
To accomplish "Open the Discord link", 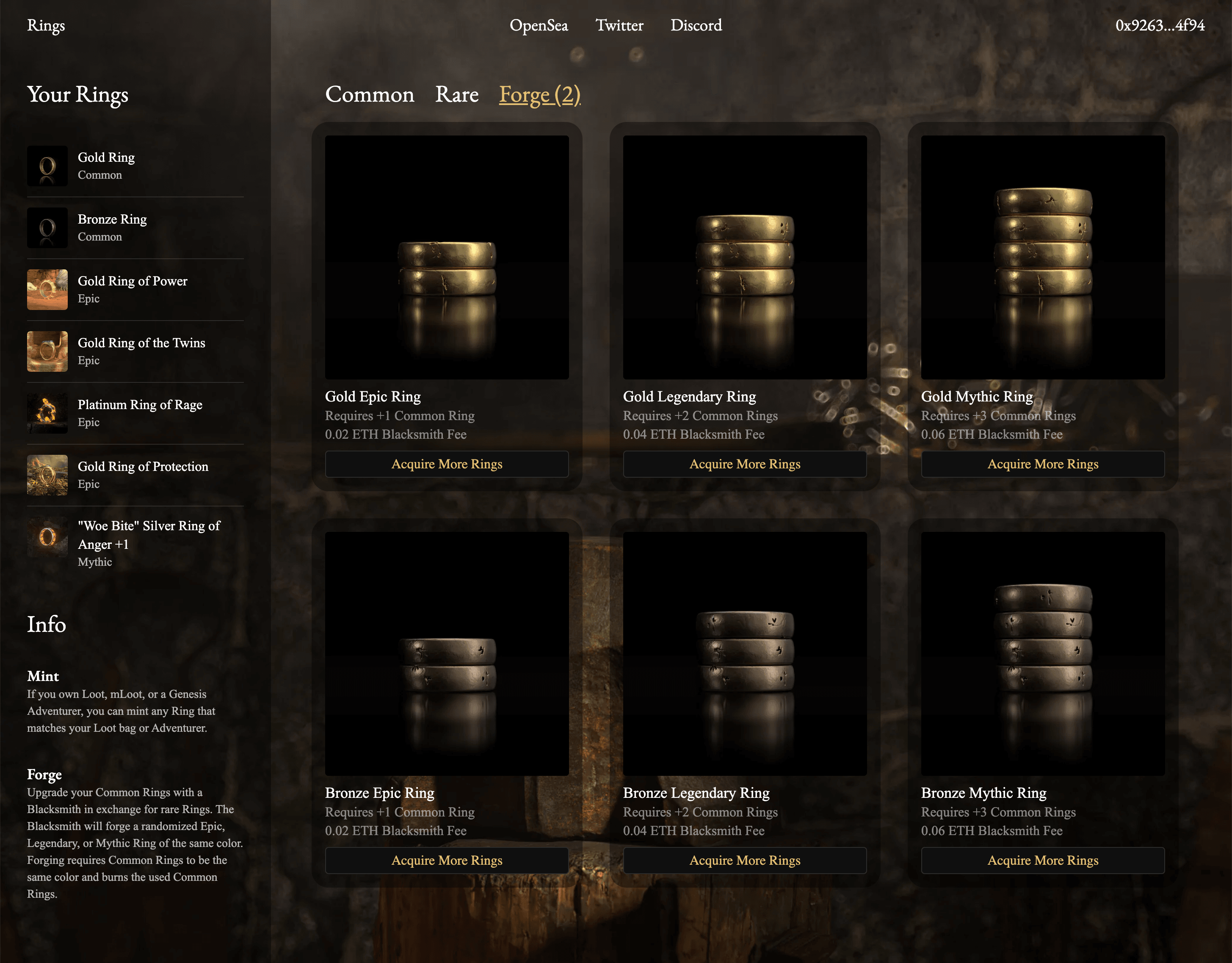I will coord(696,25).
